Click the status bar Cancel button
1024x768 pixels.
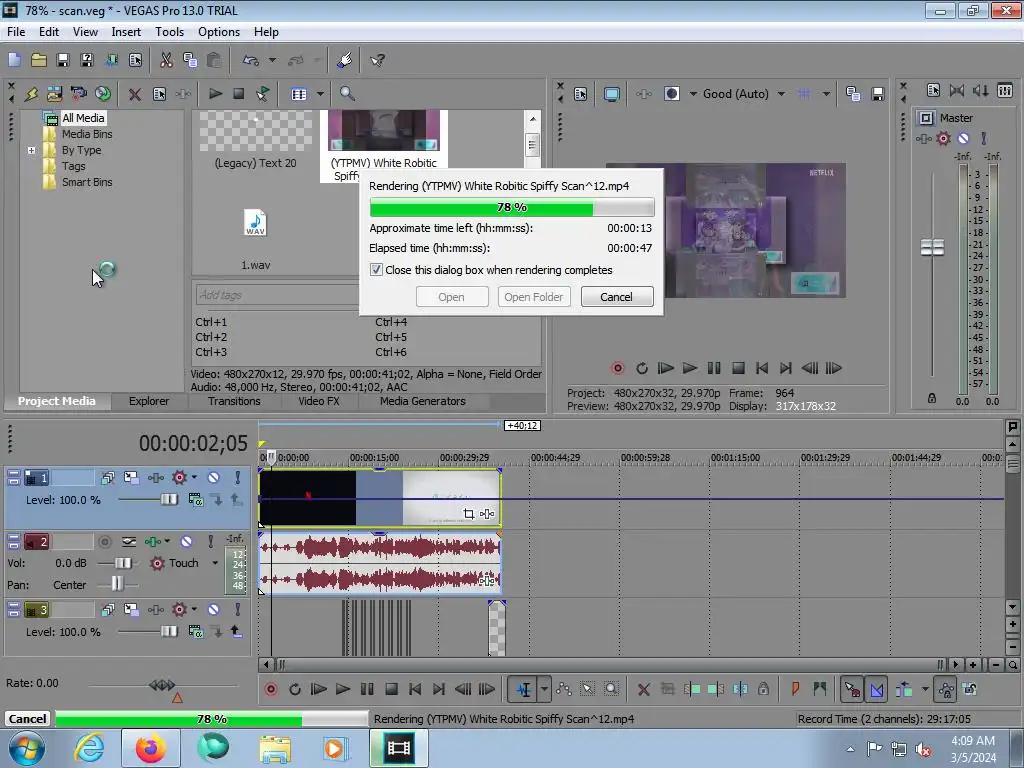(27, 719)
